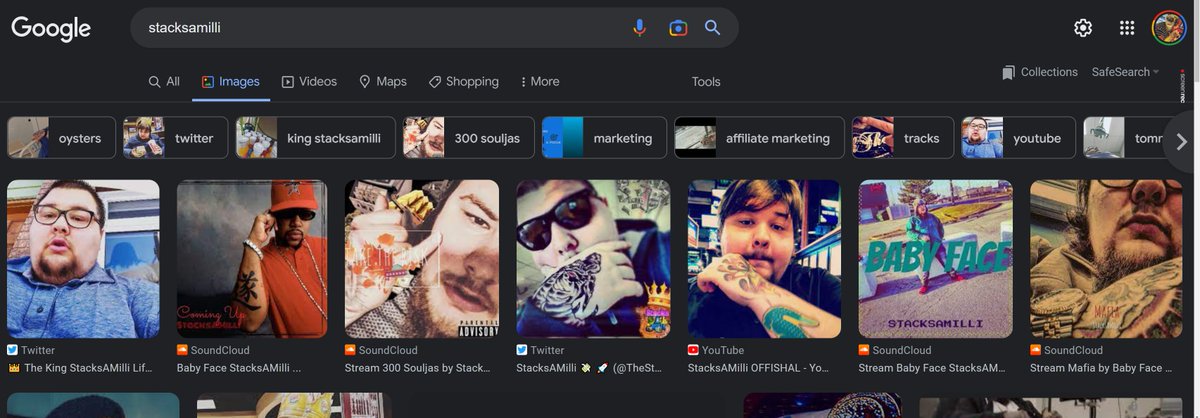Click 'Stream Baby Face StacksAM...' caption
1200x418 pixels.
pyautogui.click(x=932, y=368)
